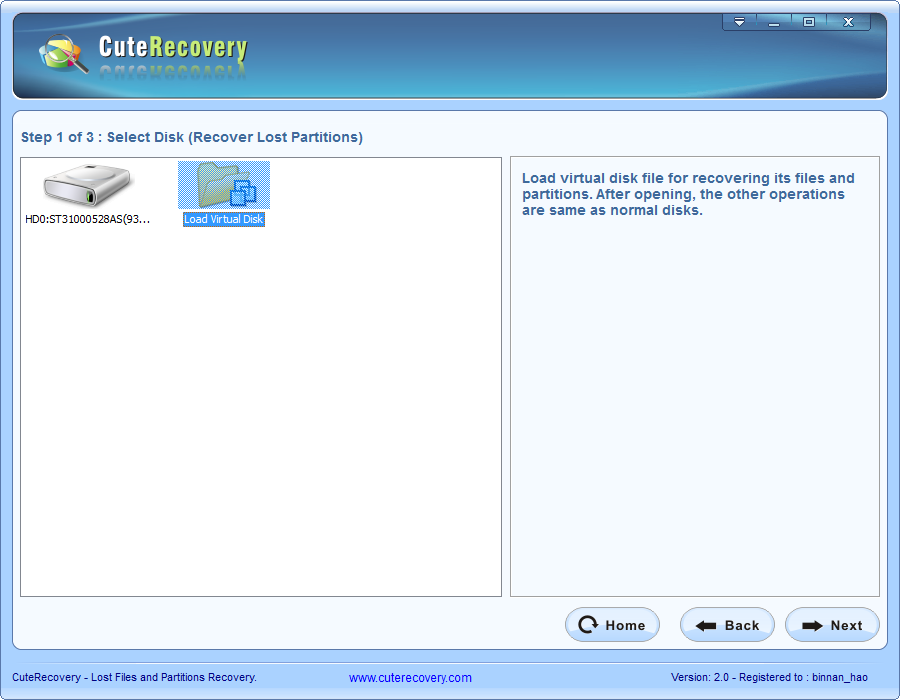Screen dimensions: 900x700
Task: Open the www.cuterecovery.com link
Action: (410, 678)
